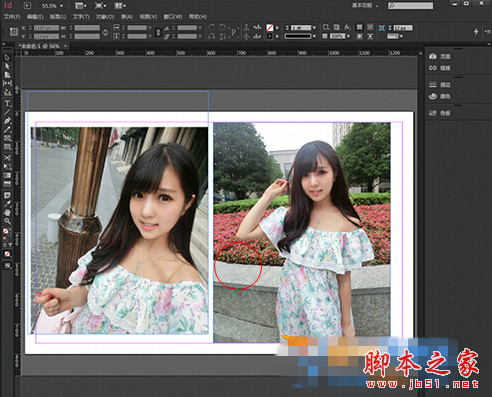Open the stroke weight dropdown
The height and width of the screenshot is (397, 492).
(314, 28)
